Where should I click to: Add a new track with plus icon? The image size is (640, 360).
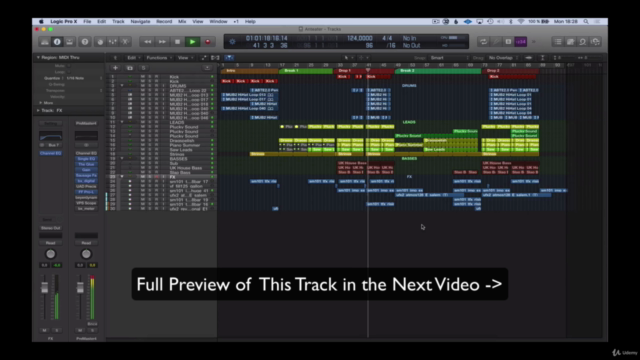(116, 68)
